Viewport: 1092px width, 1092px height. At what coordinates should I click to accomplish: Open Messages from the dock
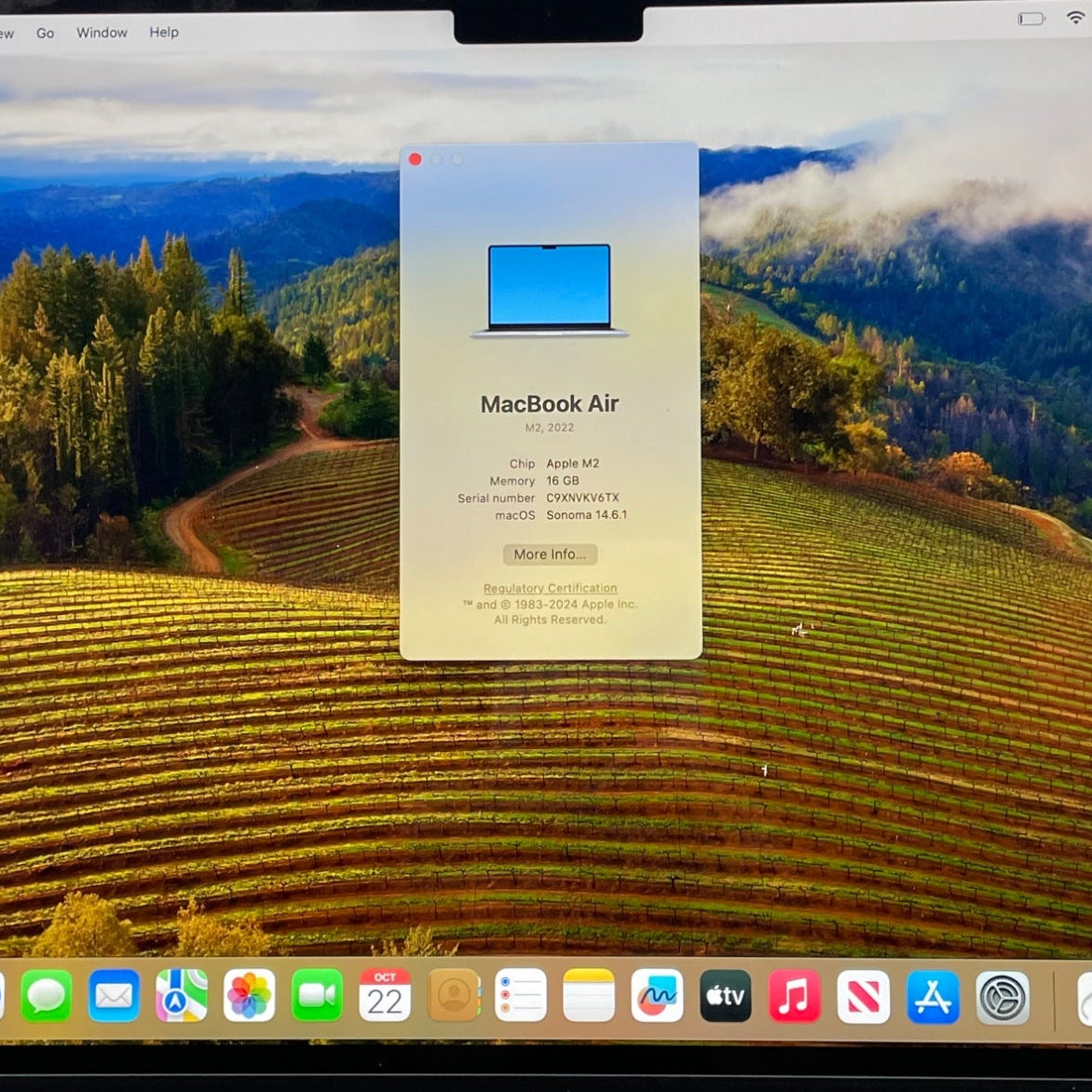[46, 996]
